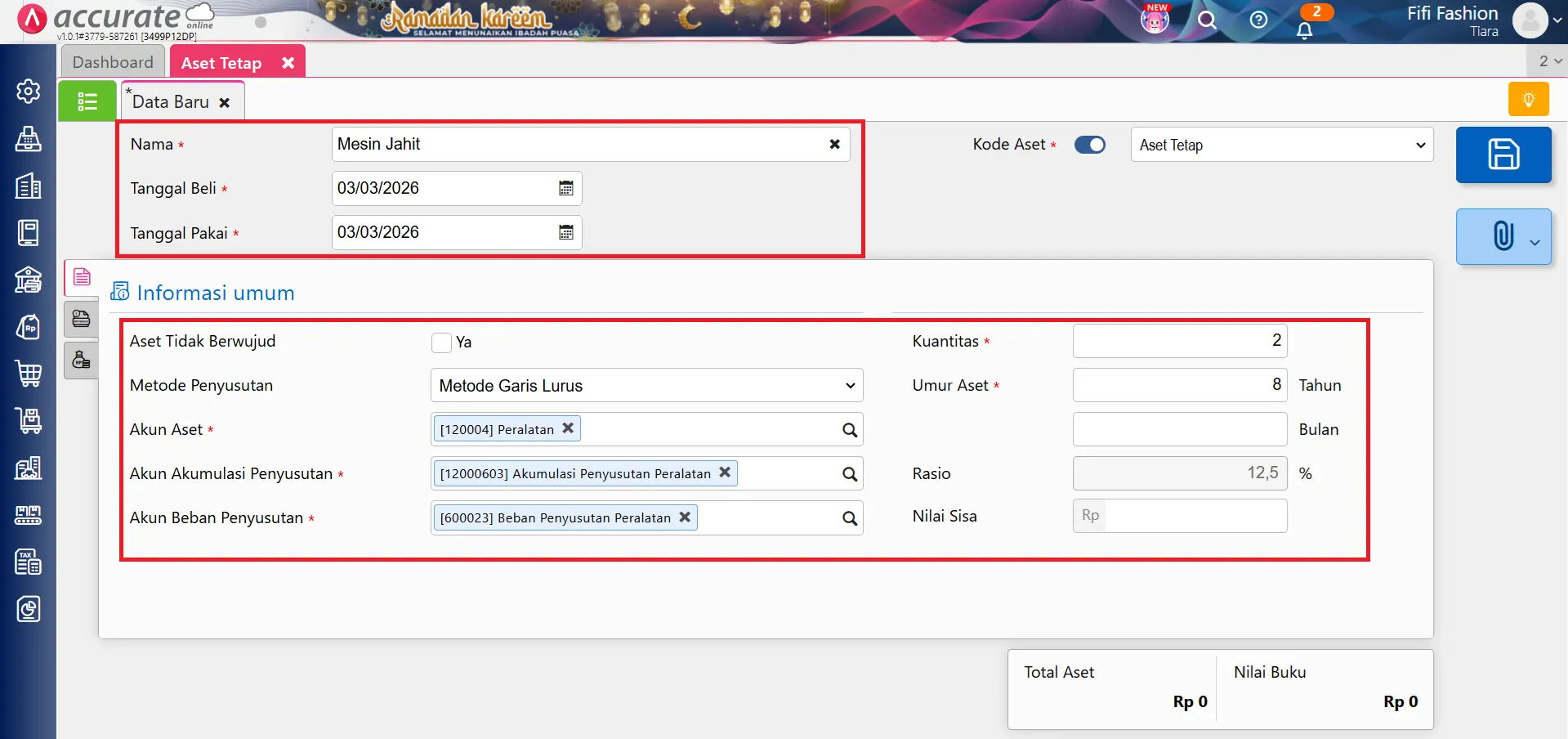Click the yellow lightbulb tips icon
The image size is (1568, 739).
1528,100
